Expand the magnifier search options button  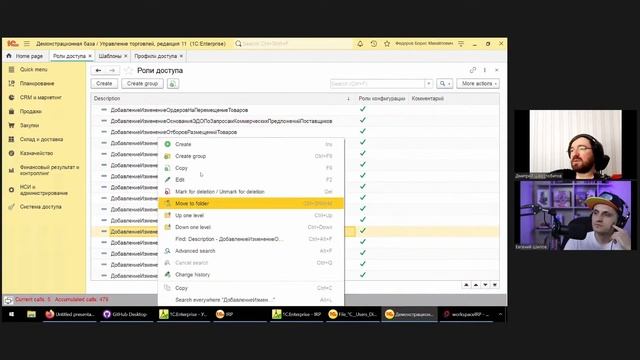444,84
